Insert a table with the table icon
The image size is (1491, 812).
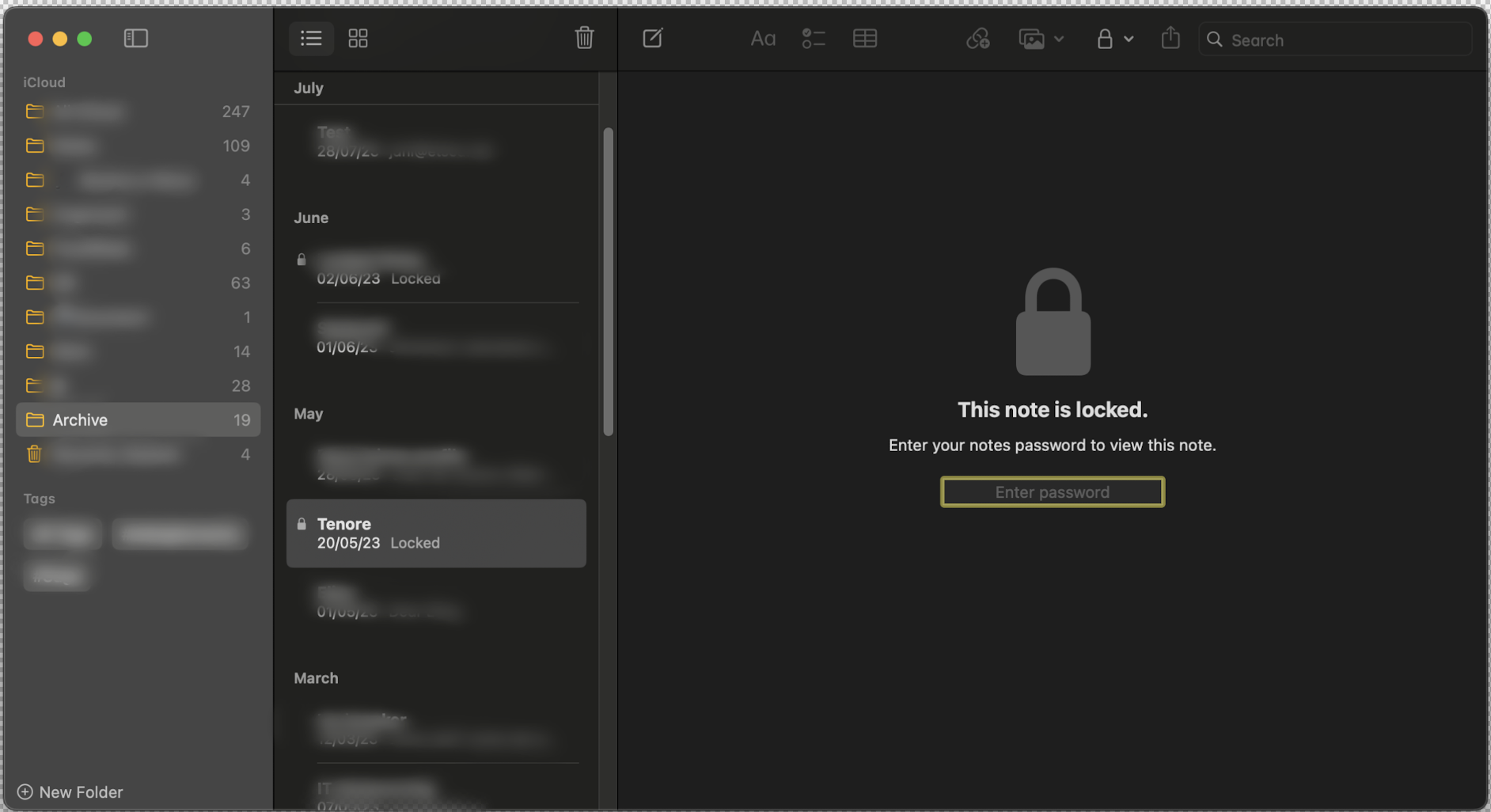click(865, 39)
